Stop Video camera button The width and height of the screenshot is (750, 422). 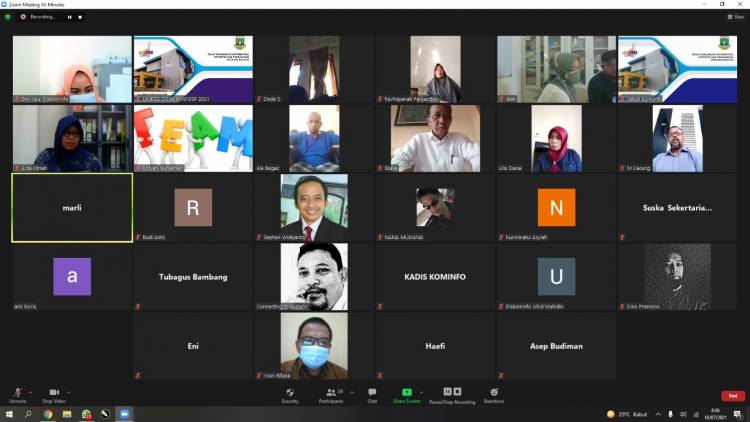pos(54,395)
